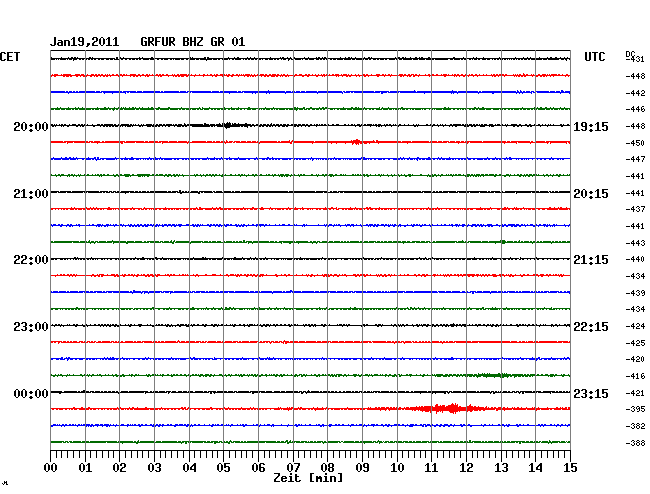Click minute '02' on the time axis
650x494 pixels.
click(x=119, y=467)
